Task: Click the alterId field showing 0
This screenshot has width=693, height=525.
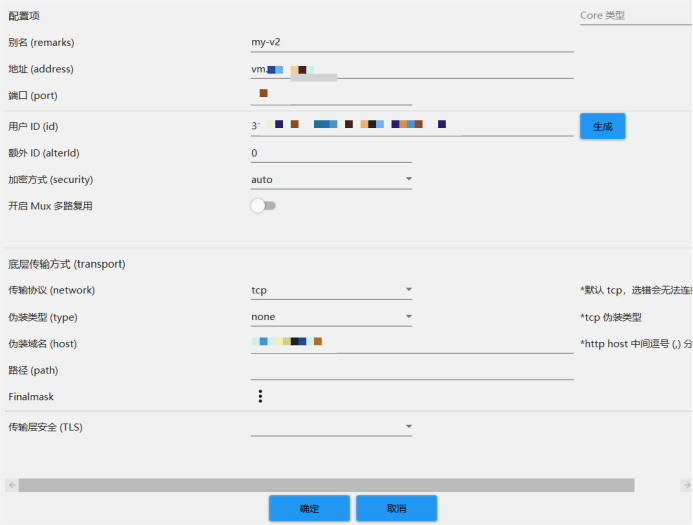Action: [331, 153]
